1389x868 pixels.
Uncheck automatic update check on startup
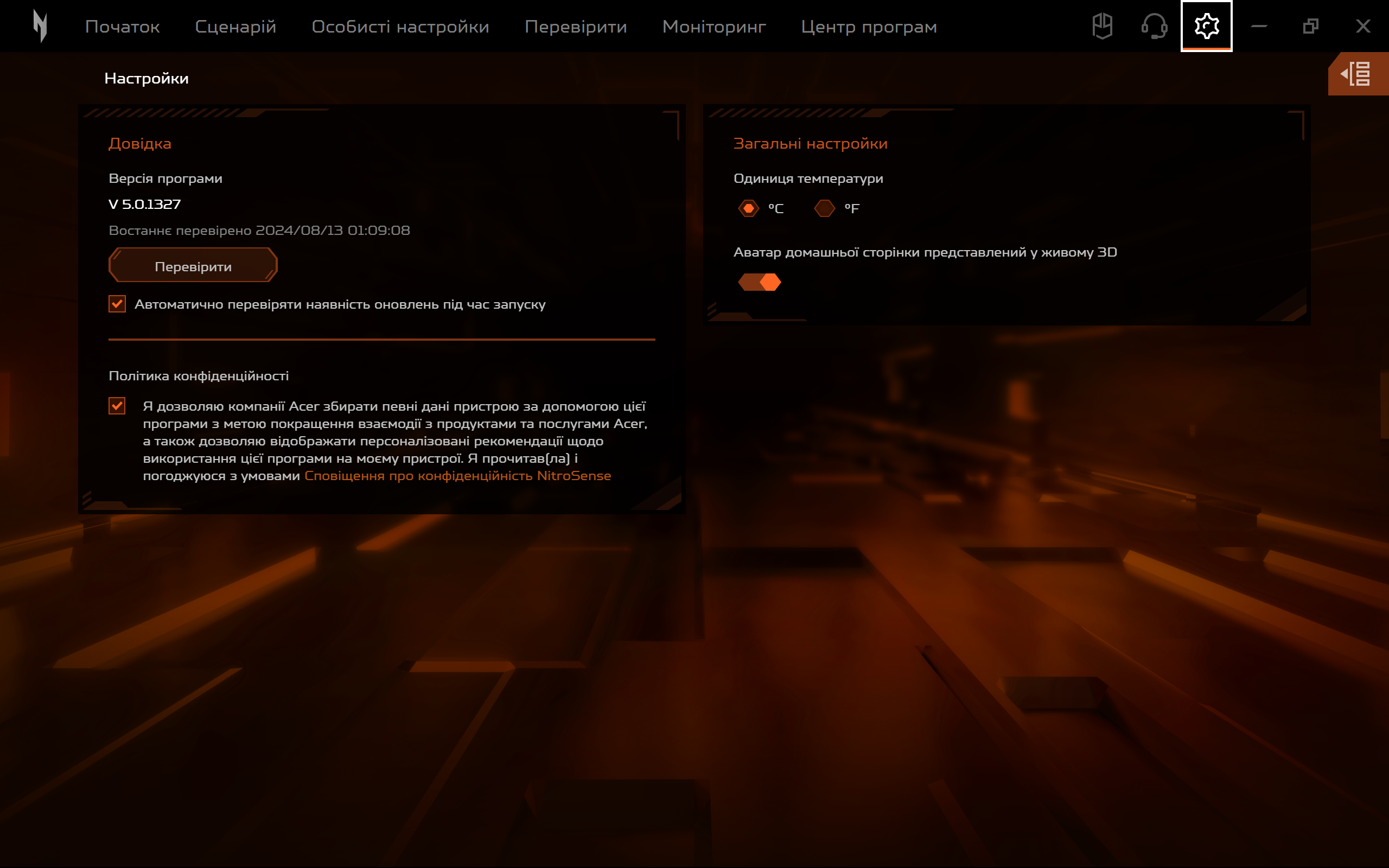(x=117, y=304)
